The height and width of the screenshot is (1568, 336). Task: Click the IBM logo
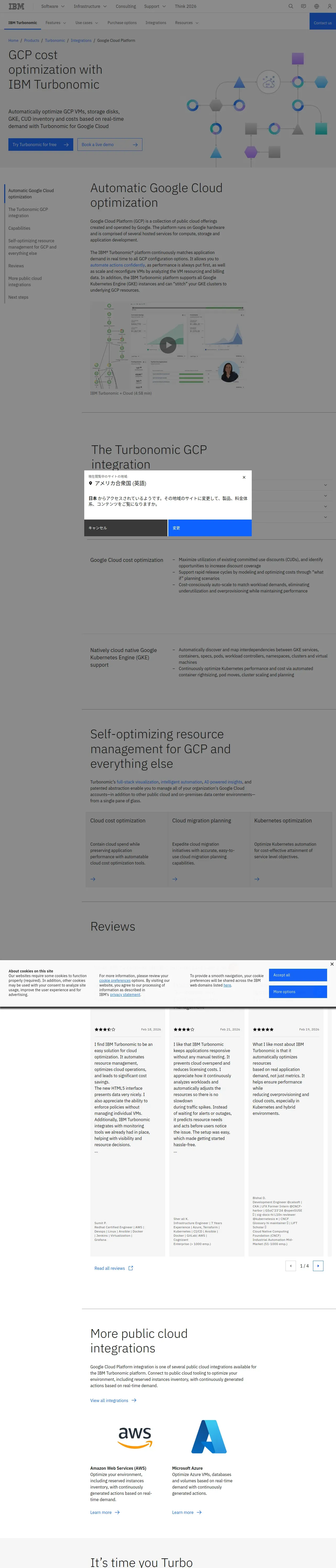pyautogui.click(x=16, y=6)
